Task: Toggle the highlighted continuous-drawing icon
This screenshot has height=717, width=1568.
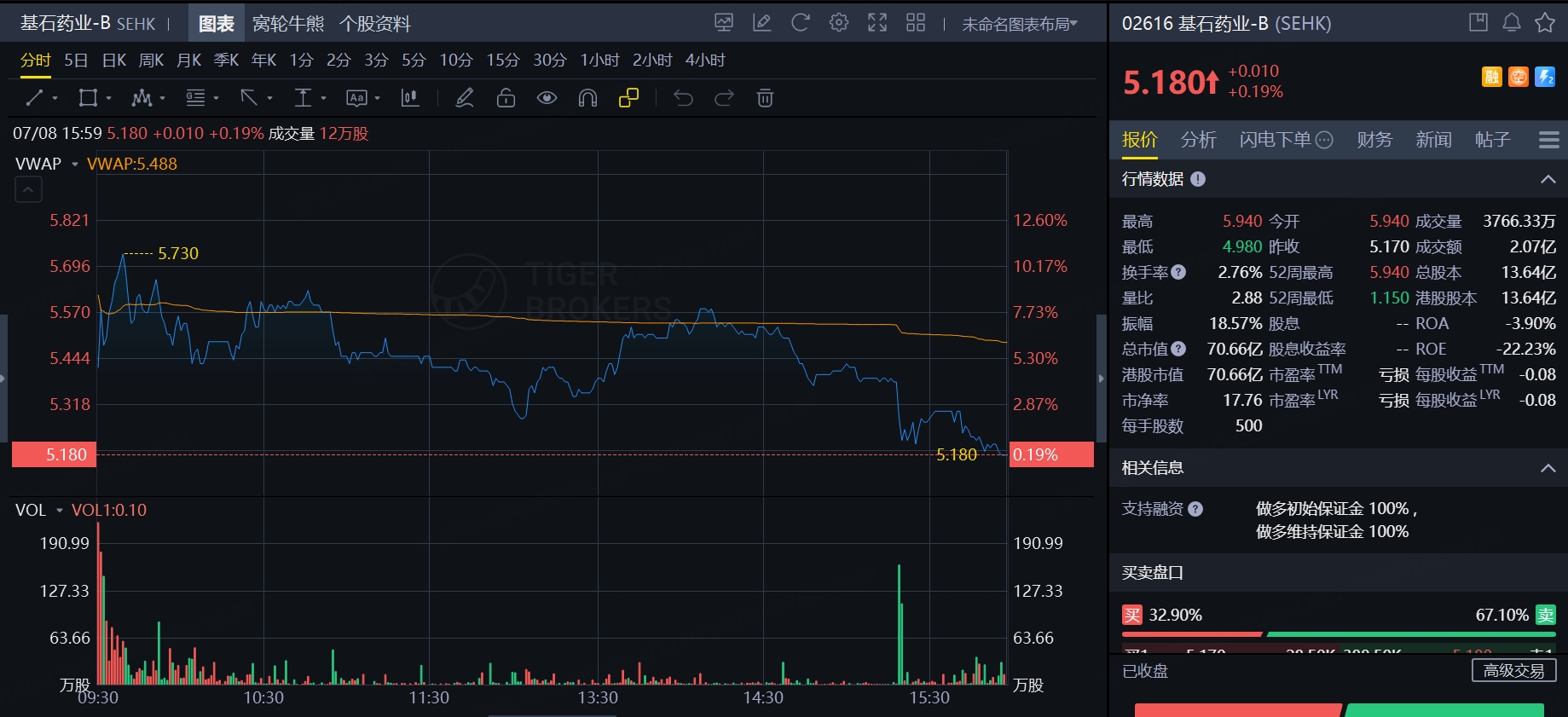Action: click(628, 98)
